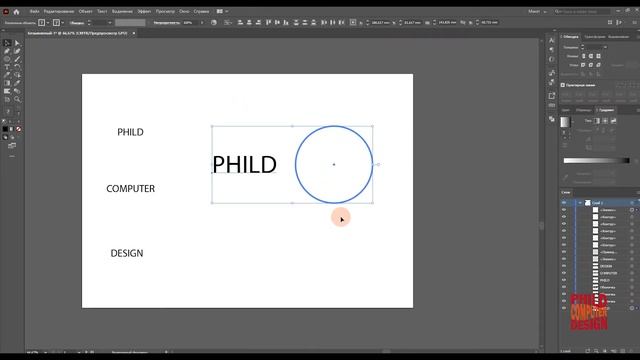Open the stroke weight dropdown in control bar
The height and width of the screenshot is (360, 640).
pyautogui.click(x=110, y=23)
